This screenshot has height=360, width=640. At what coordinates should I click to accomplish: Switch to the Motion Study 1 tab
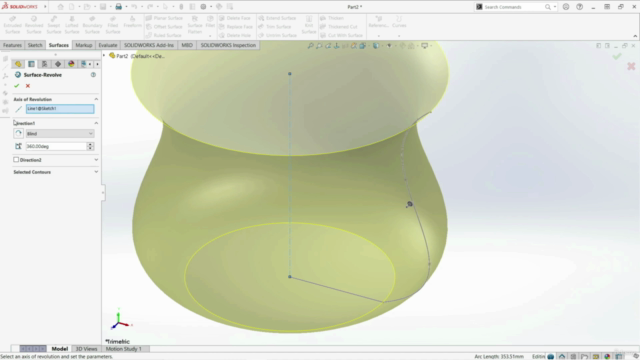pyautogui.click(x=124, y=349)
